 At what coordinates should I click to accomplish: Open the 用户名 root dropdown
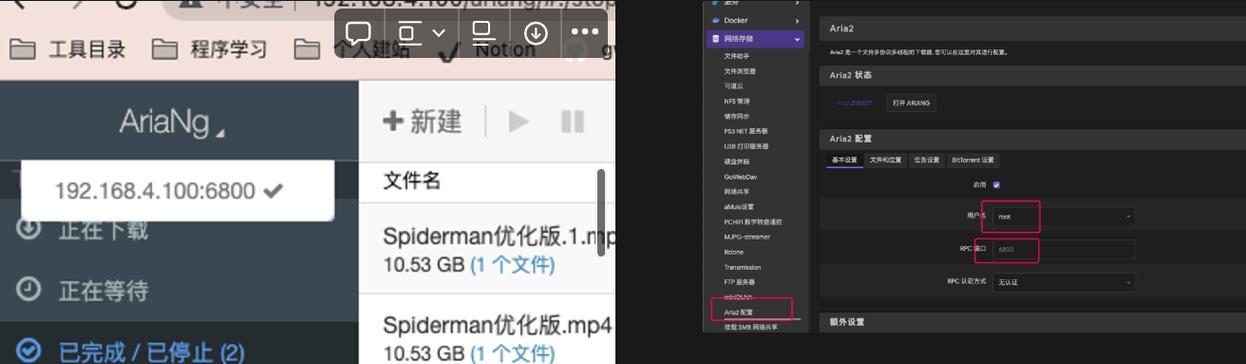1063,216
